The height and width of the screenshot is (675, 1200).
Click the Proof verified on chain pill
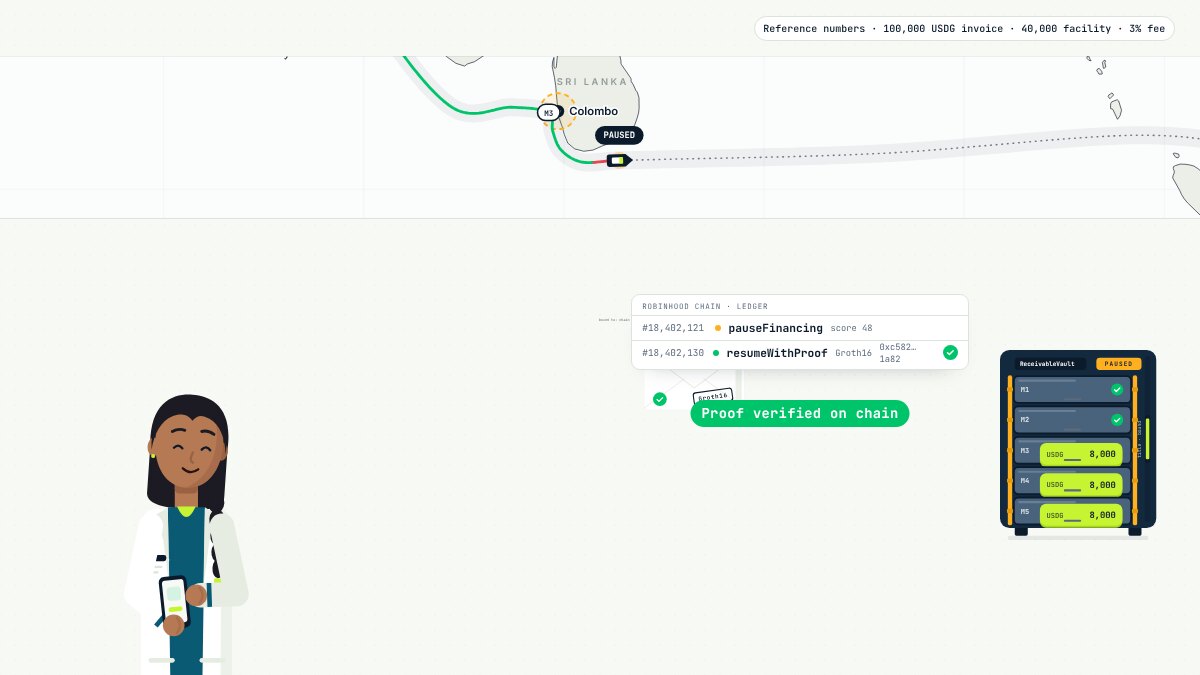(800, 413)
